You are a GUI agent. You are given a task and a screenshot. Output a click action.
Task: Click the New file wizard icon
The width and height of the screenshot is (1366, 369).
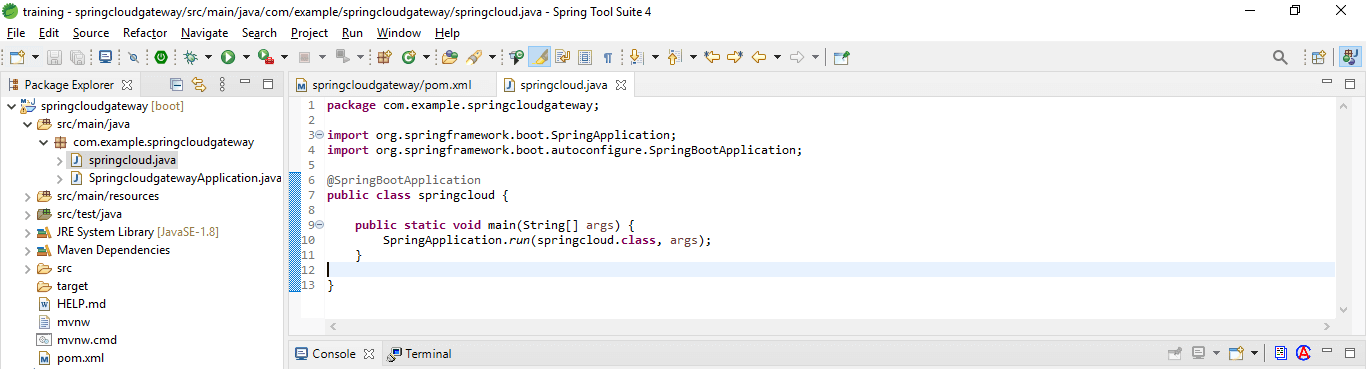tap(16, 57)
